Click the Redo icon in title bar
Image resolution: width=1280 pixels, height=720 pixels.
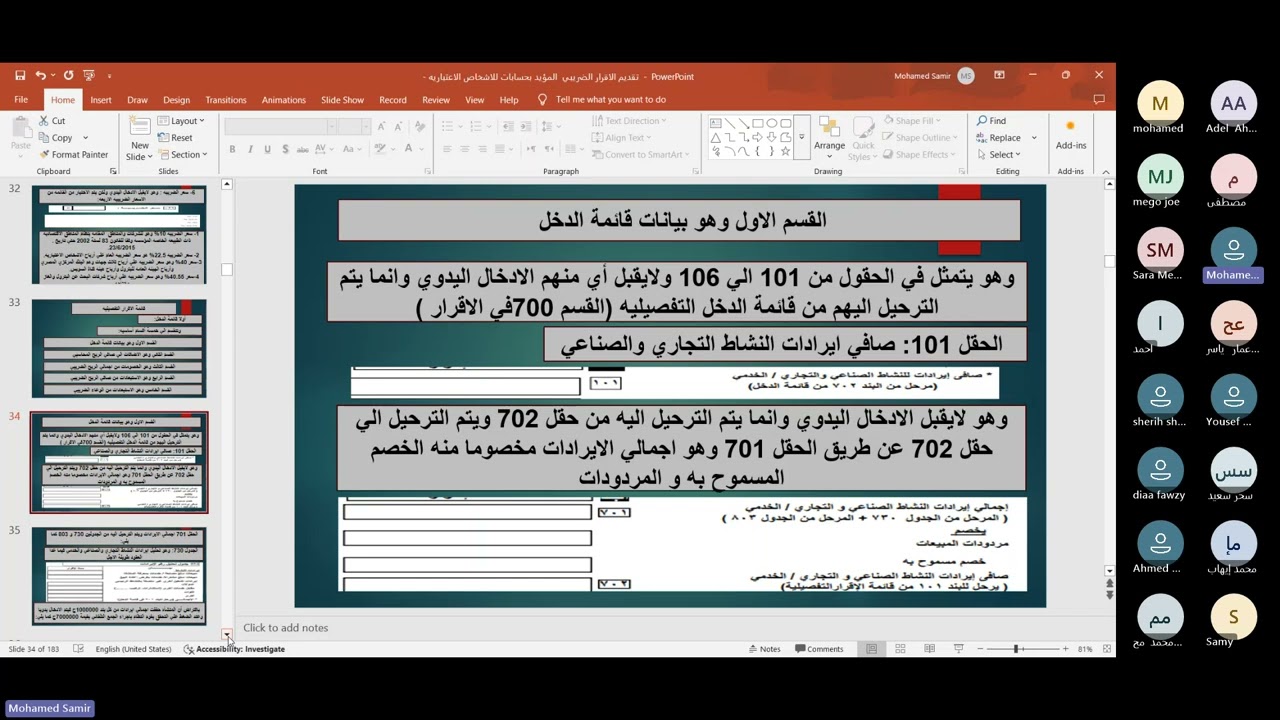[x=68, y=75]
